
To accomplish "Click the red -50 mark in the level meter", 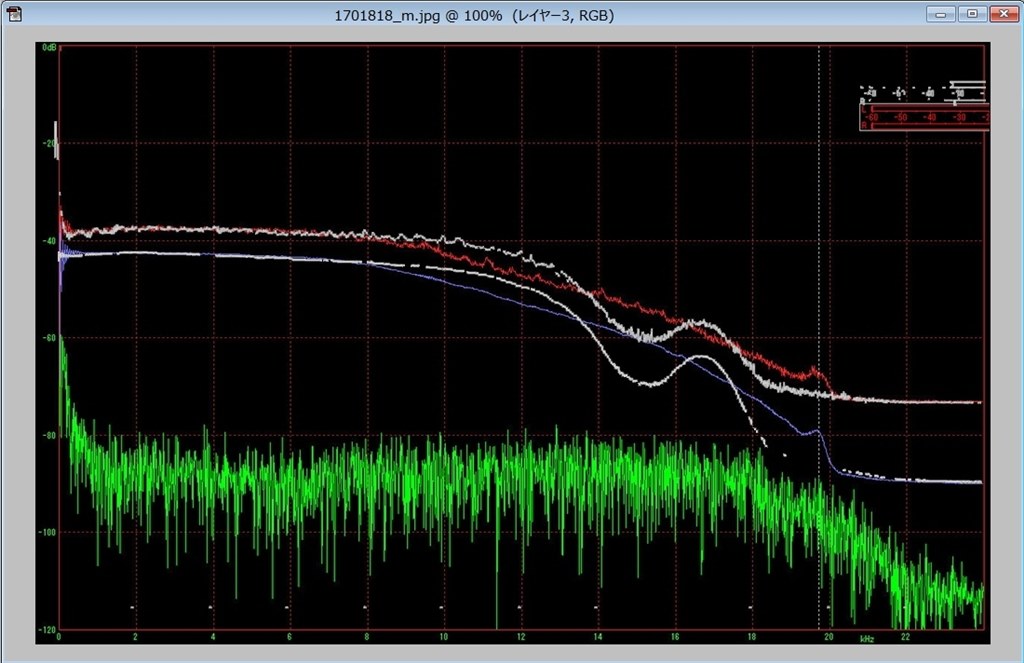I will pos(901,118).
